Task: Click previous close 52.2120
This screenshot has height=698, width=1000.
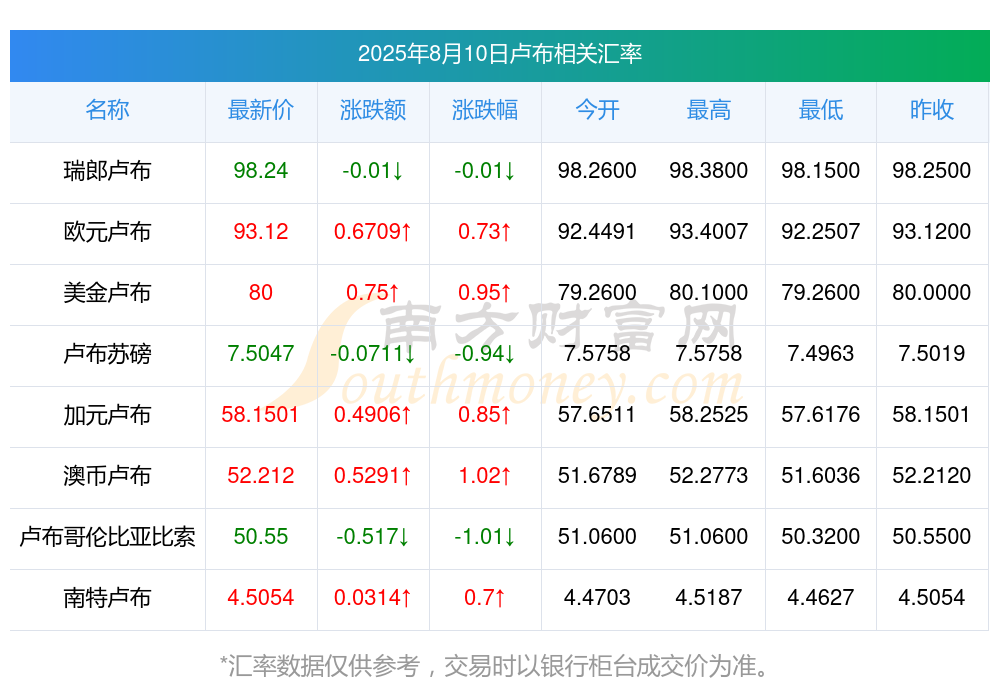Action: pos(932,476)
